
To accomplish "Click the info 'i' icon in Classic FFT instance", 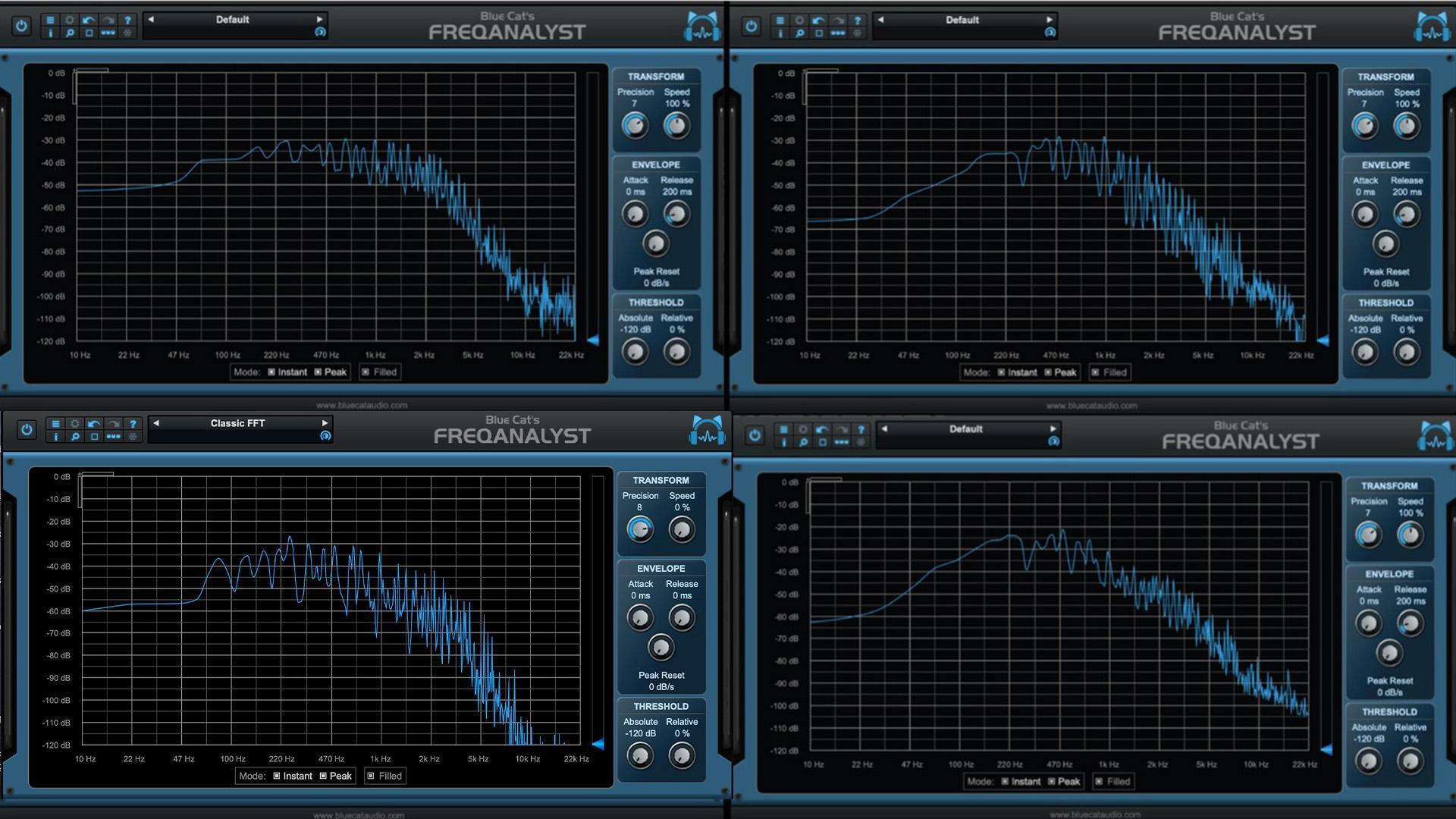I will [55, 437].
